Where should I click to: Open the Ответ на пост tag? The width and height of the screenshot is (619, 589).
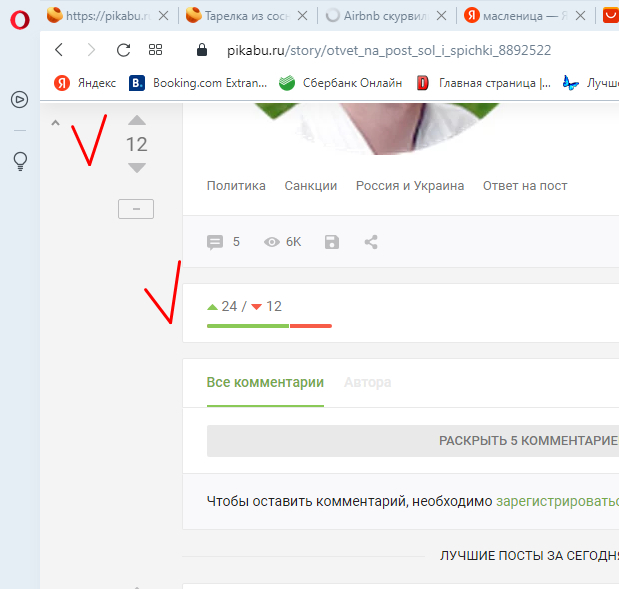tap(525, 186)
